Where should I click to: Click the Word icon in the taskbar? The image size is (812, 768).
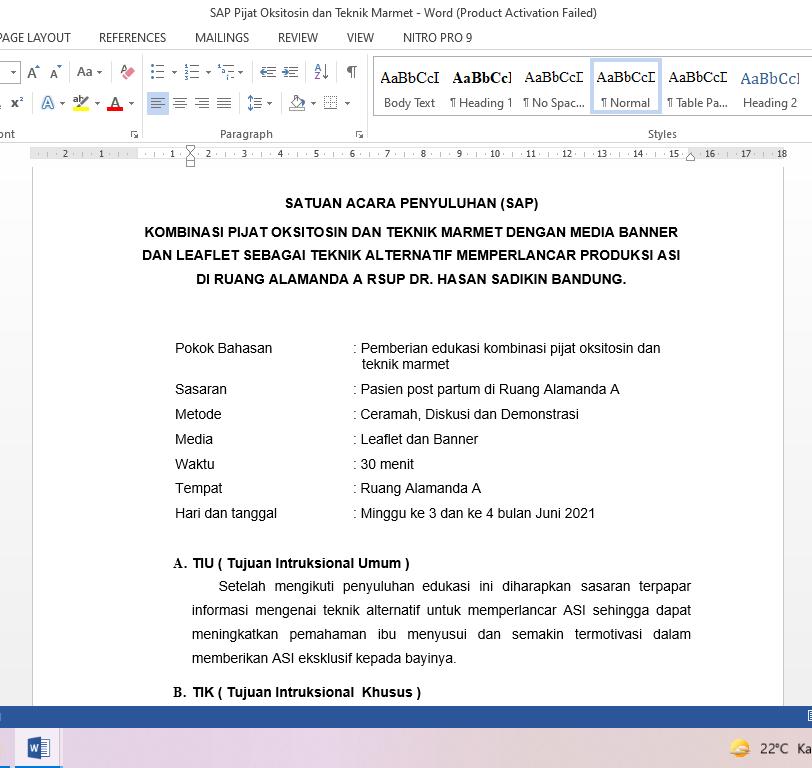point(39,748)
